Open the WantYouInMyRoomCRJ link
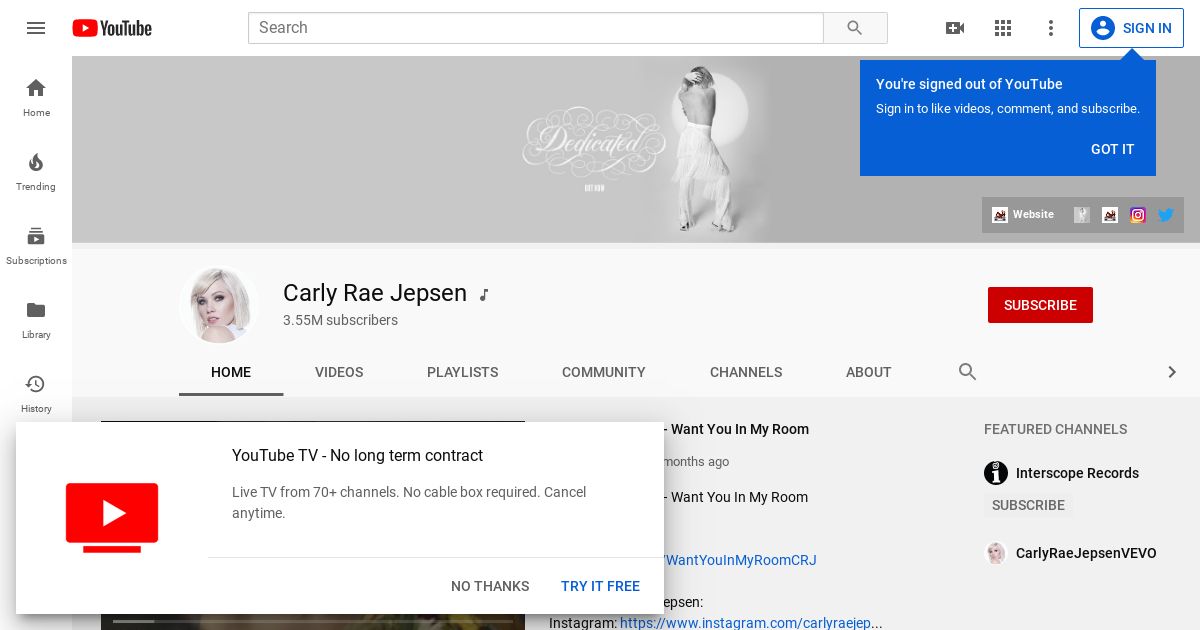The image size is (1200, 630). coord(740,560)
